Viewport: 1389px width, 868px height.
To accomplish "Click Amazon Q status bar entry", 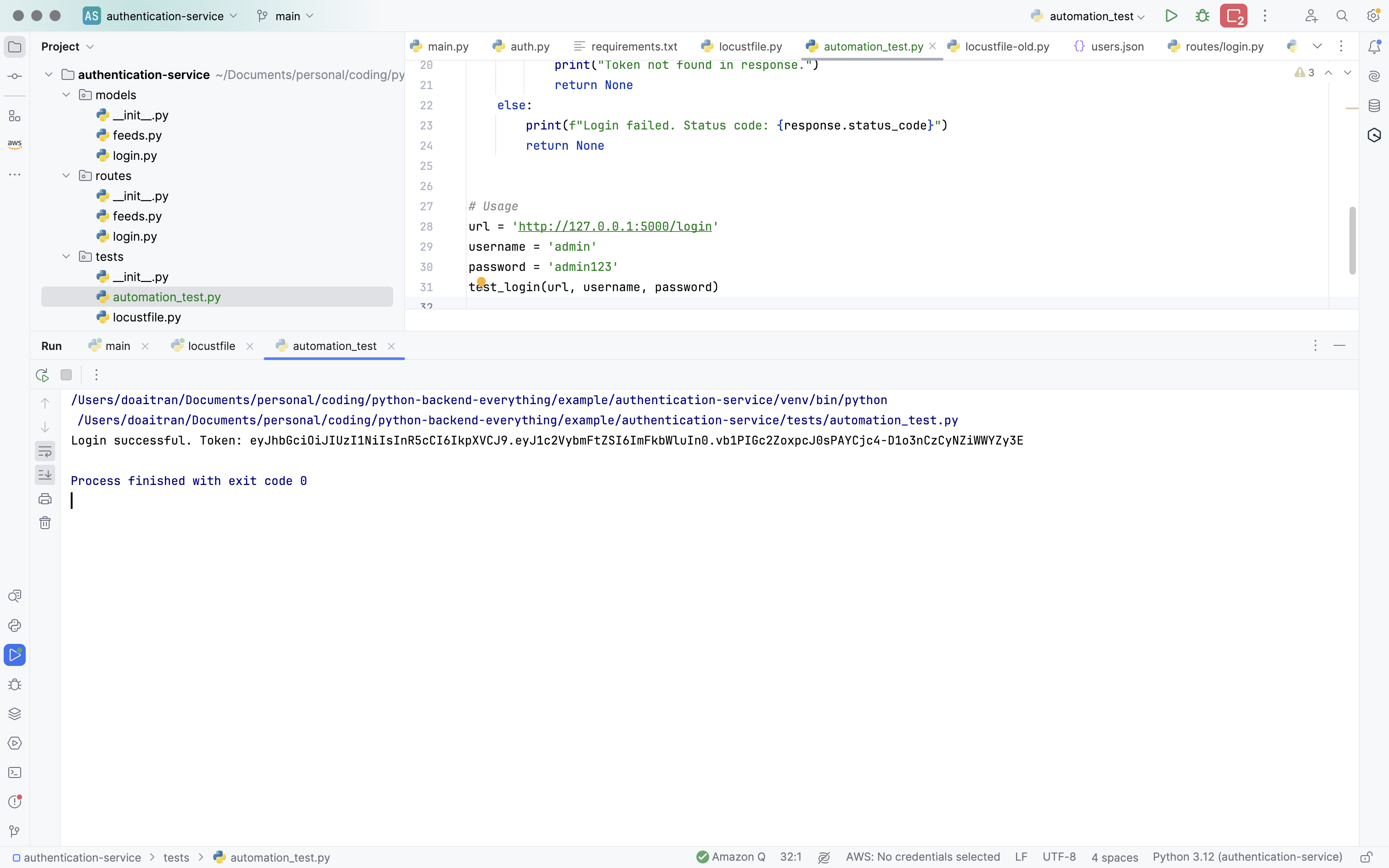I will coord(731,857).
